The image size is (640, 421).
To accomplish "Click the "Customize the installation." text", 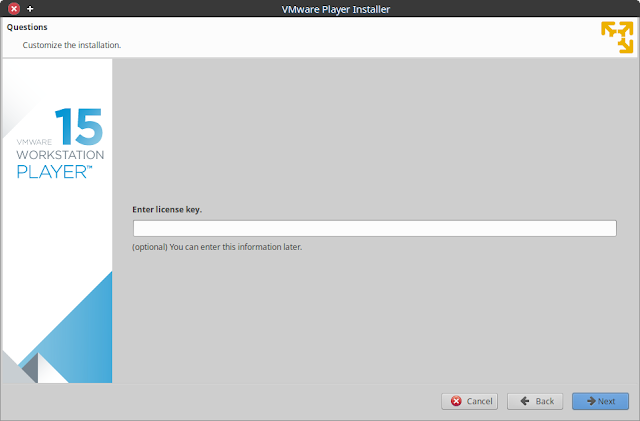I will pos(72,45).
